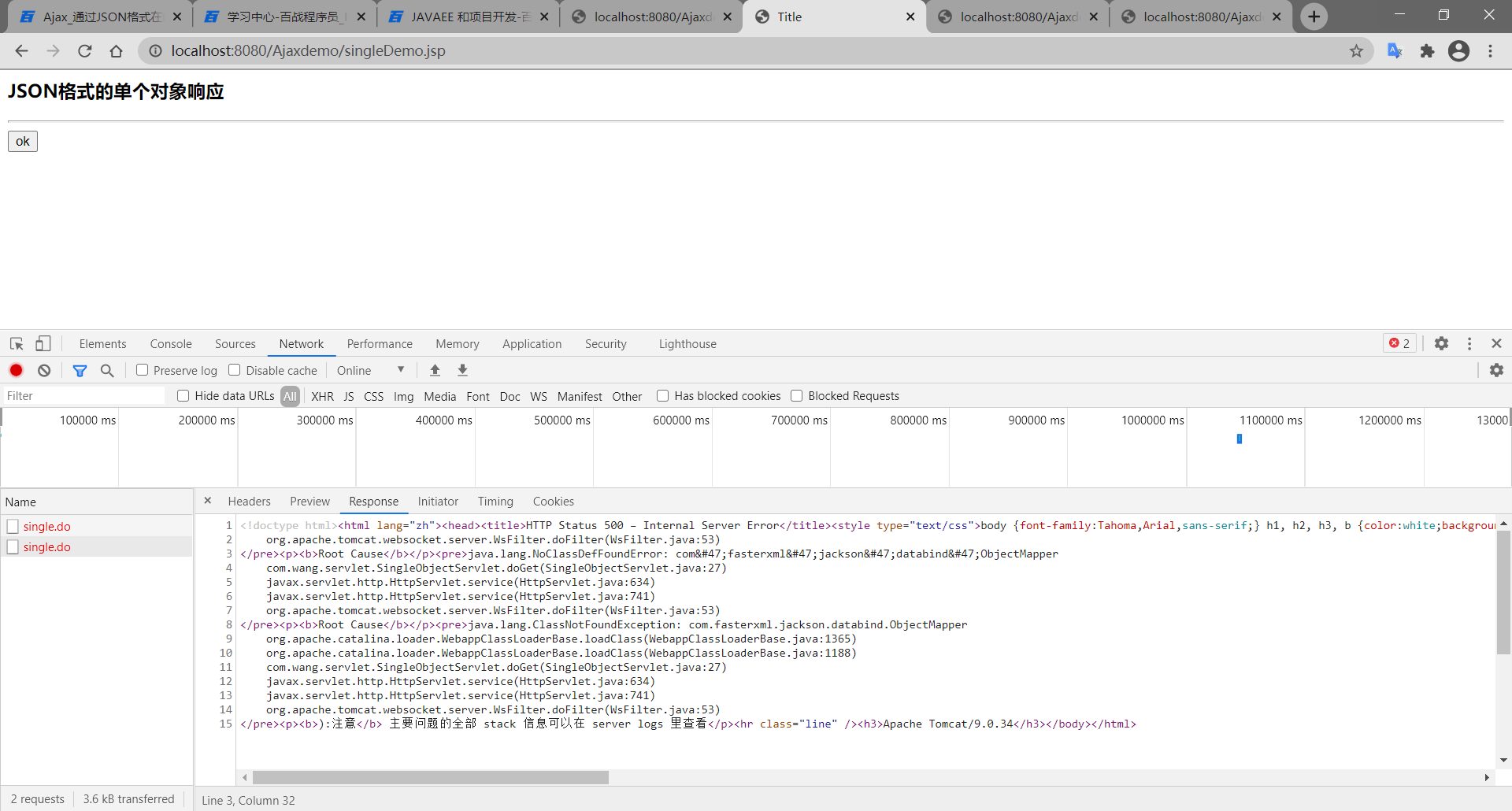1512x811 pixels.
Task: Open the Chrome profile avatar
Action: pyautogui.click(x=1458, y=51)
